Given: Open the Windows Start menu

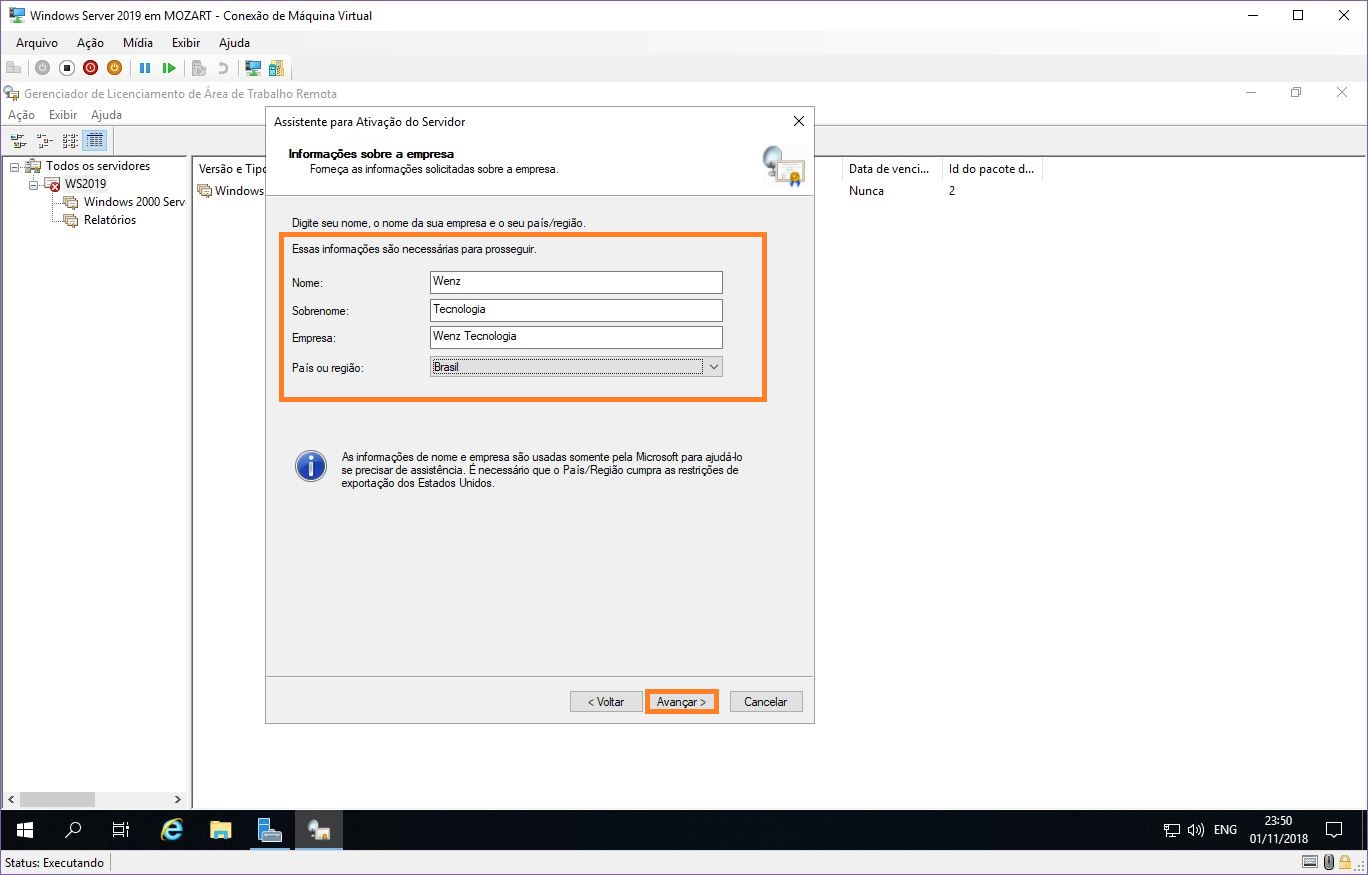Looking at the screenshot, I should 25,830.
